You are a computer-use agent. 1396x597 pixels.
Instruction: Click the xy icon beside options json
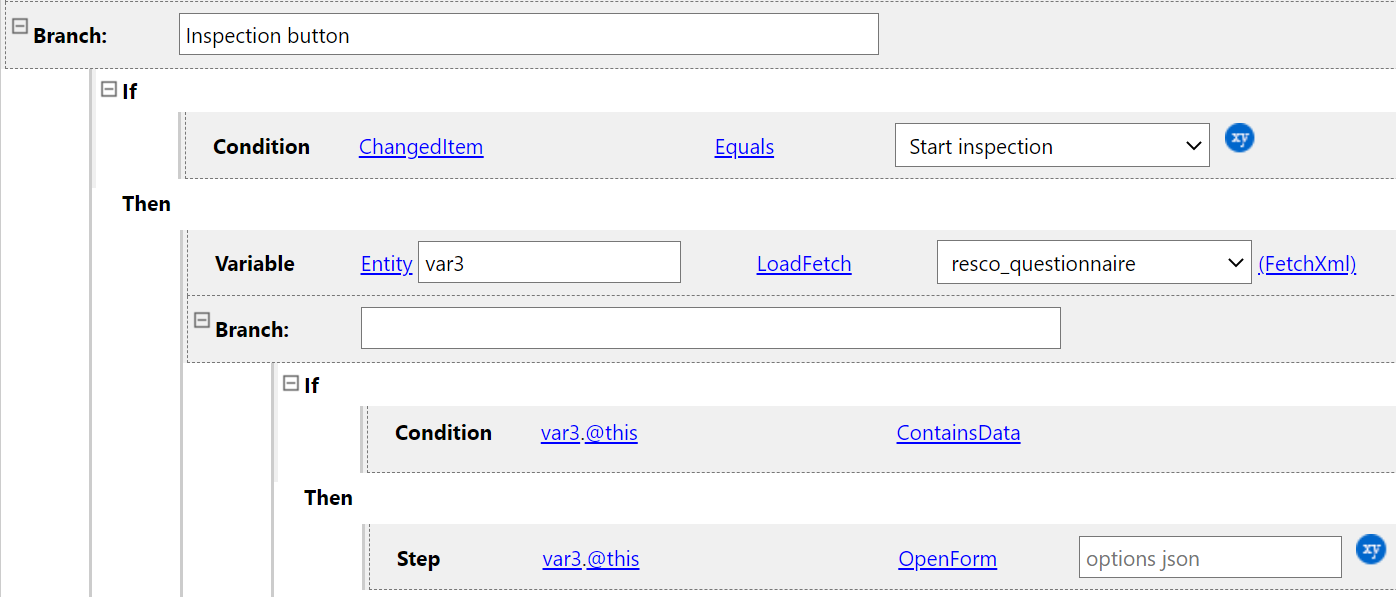pyautogui.click(x=1370, y=549)
